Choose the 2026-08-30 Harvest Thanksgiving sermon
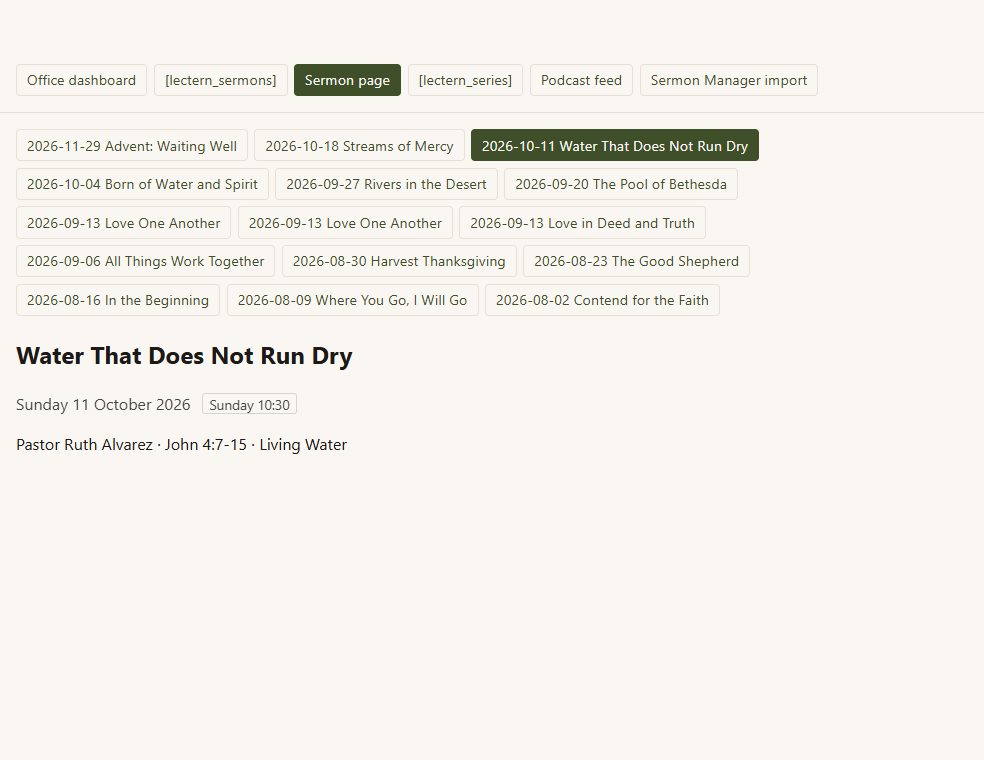Image resolution: width=984 pixels, height=760 pixels. click(x=399, y=261)
